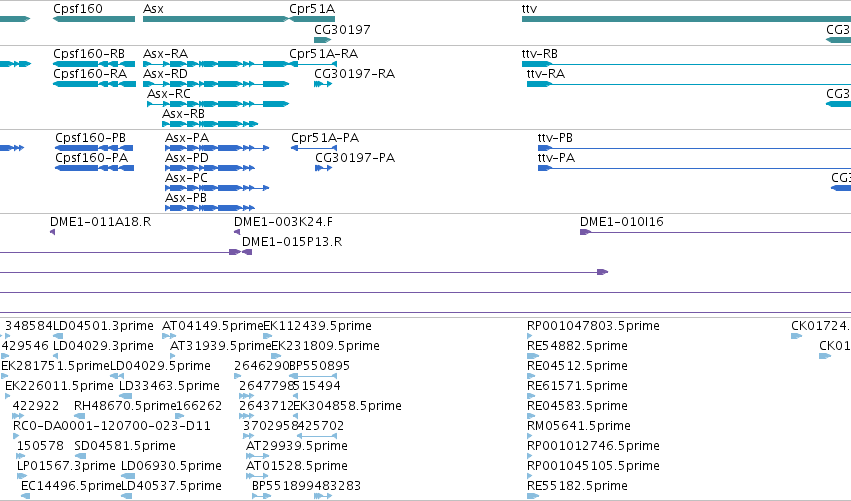Select the RE54882.5prime EST arrow

533,356
